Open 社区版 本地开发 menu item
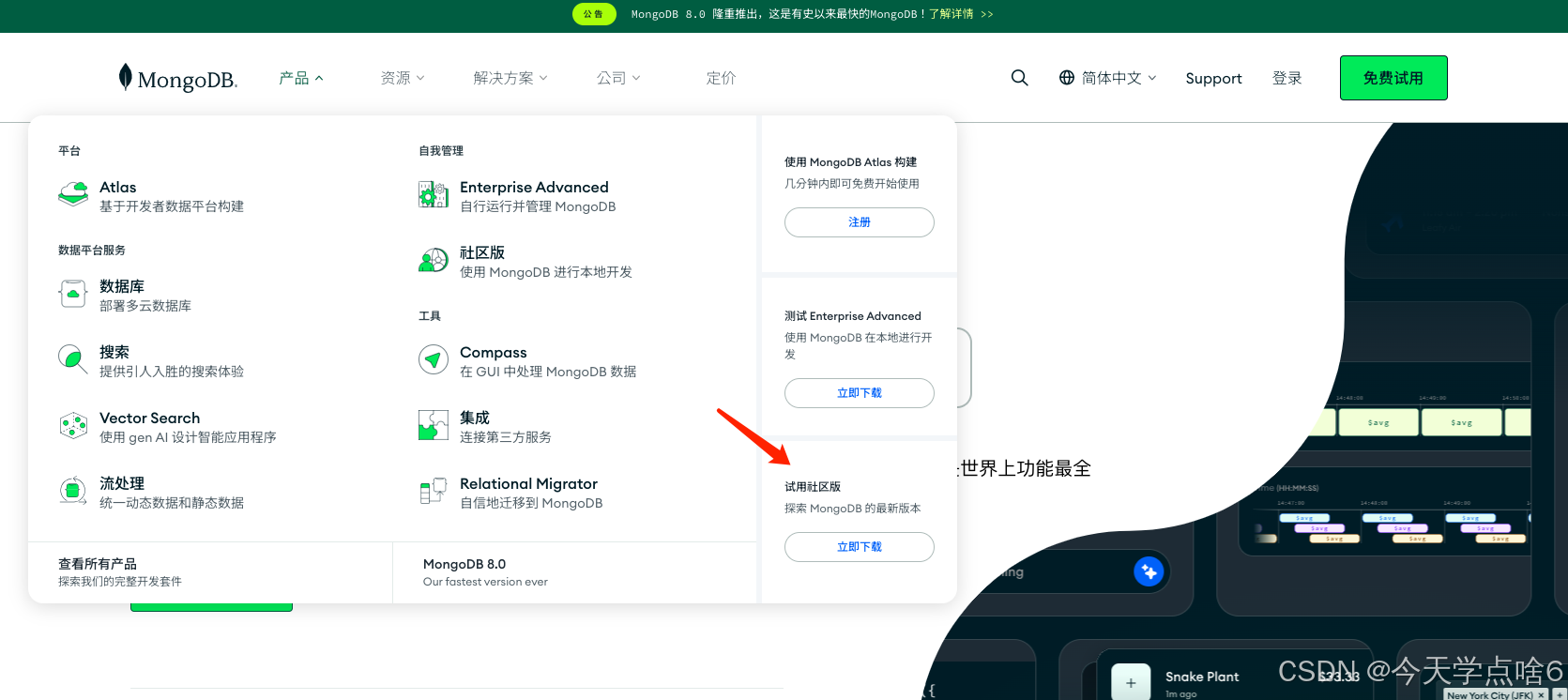 [525, 262]
